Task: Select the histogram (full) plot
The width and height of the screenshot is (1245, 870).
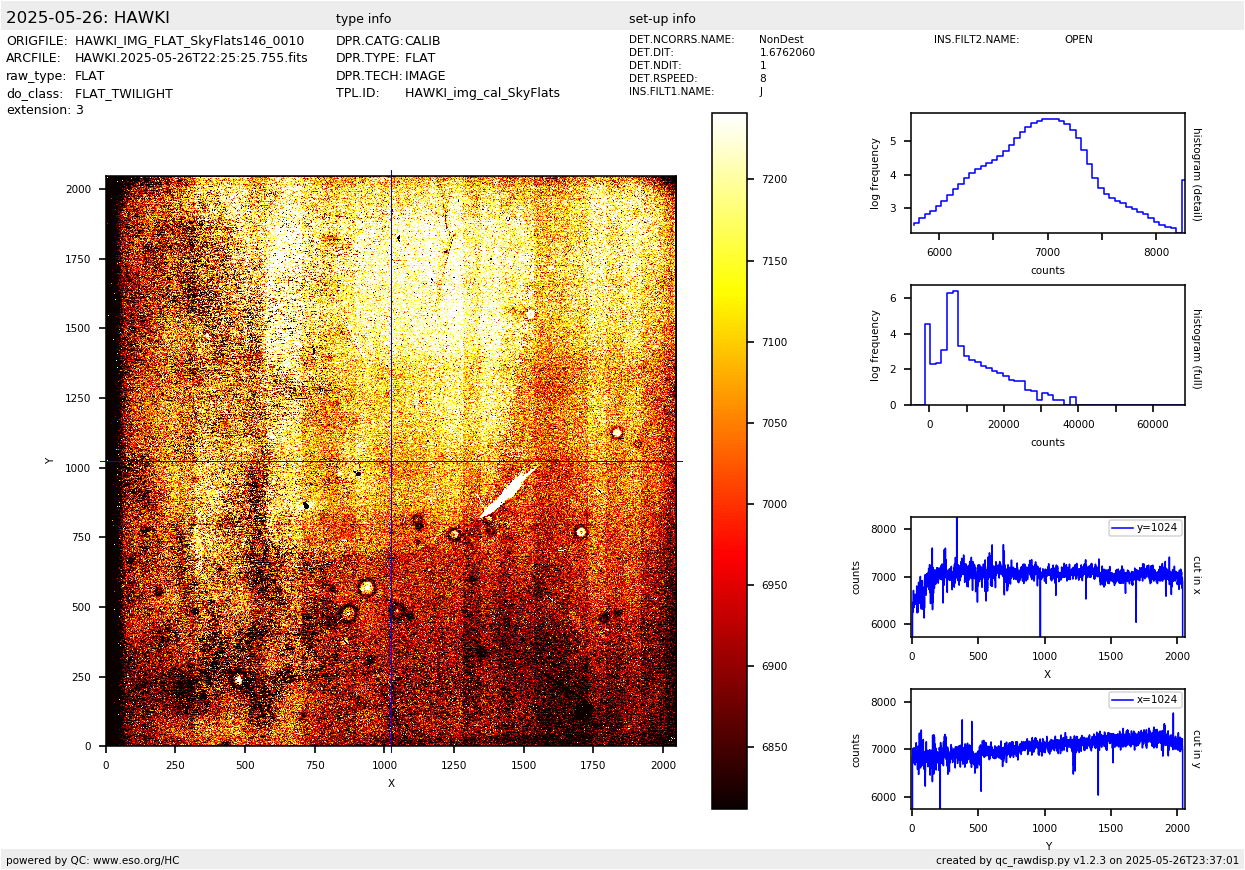Action: (1047, 345)
